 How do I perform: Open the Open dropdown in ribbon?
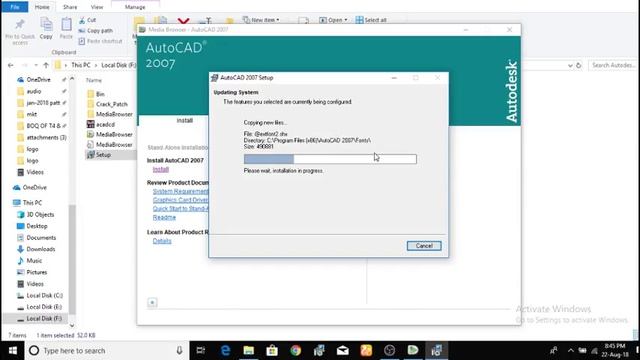click(x=333, y=20)
